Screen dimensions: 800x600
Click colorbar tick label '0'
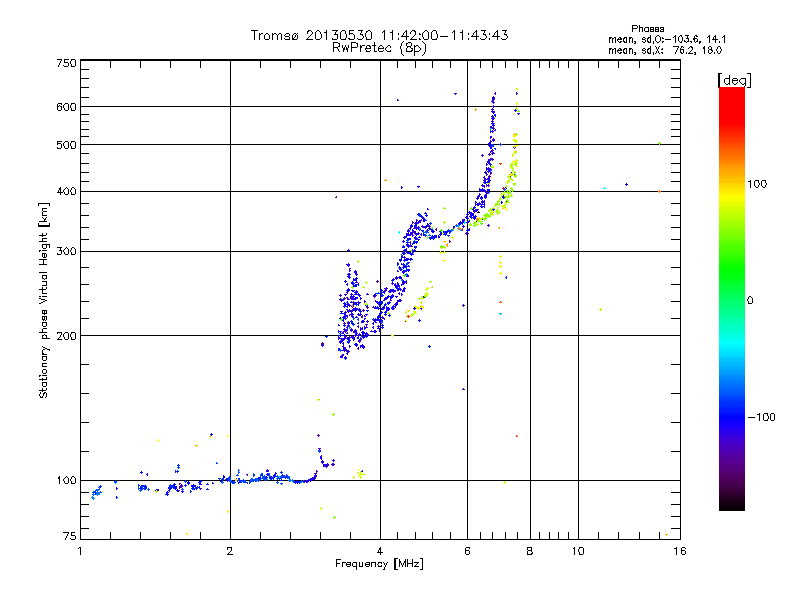(750, 301)
